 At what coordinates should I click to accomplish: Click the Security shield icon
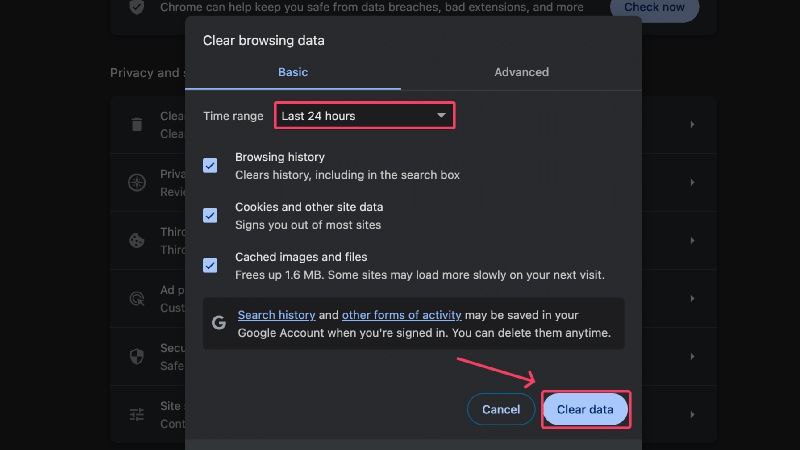pos(137,356)
